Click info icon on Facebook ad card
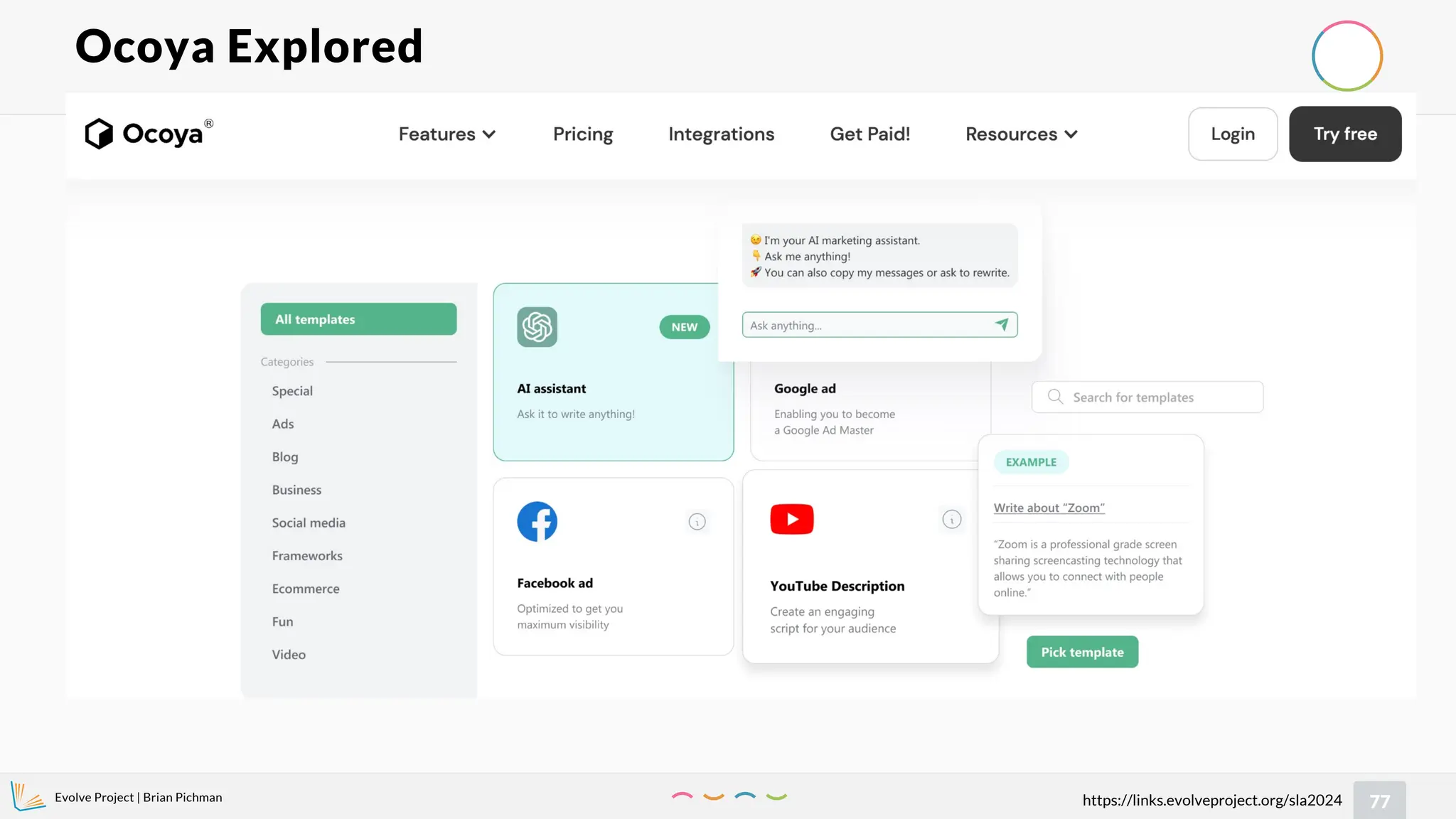 (697, 522)
